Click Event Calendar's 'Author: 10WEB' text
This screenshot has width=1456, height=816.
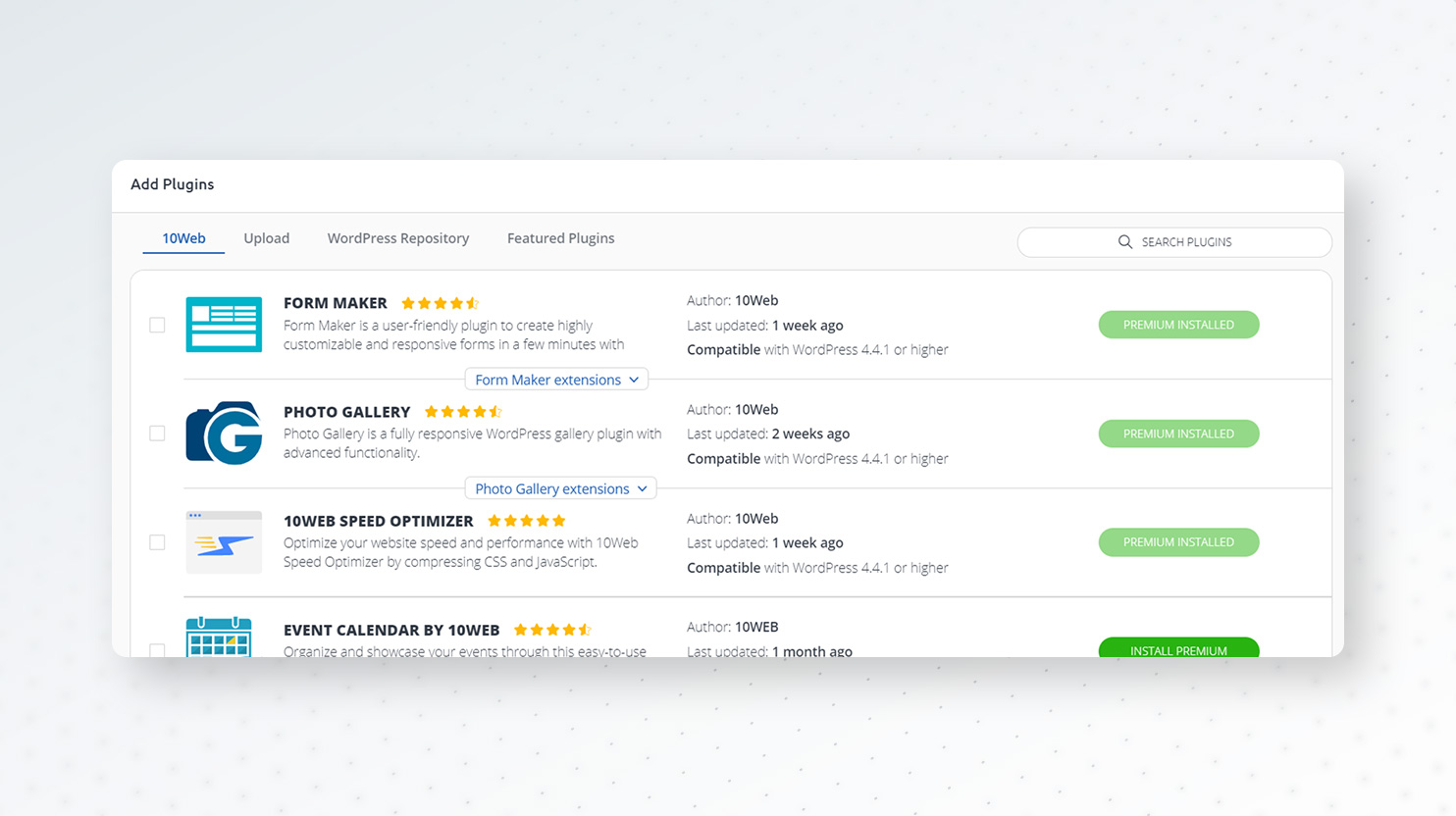[x=733, y=627]
